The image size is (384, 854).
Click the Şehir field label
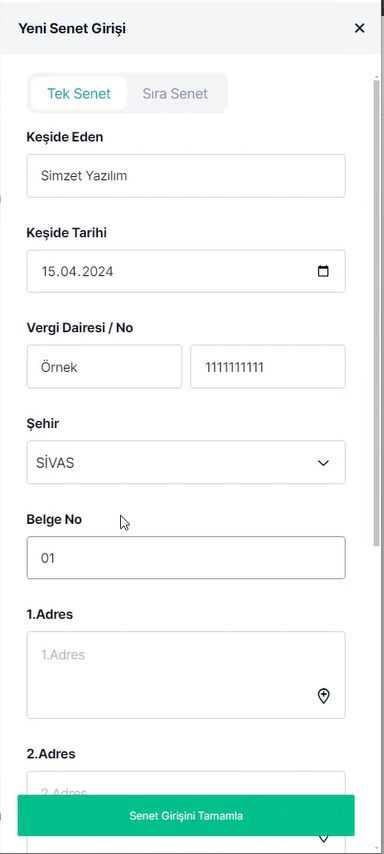coord(42,423)
